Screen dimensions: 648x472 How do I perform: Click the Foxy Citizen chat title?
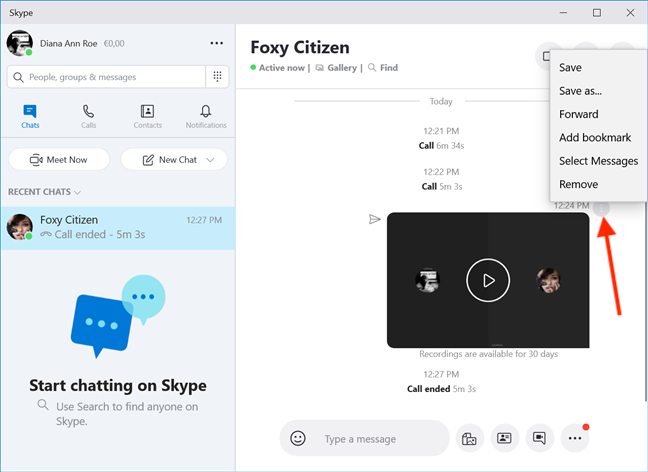coord(300,48)
